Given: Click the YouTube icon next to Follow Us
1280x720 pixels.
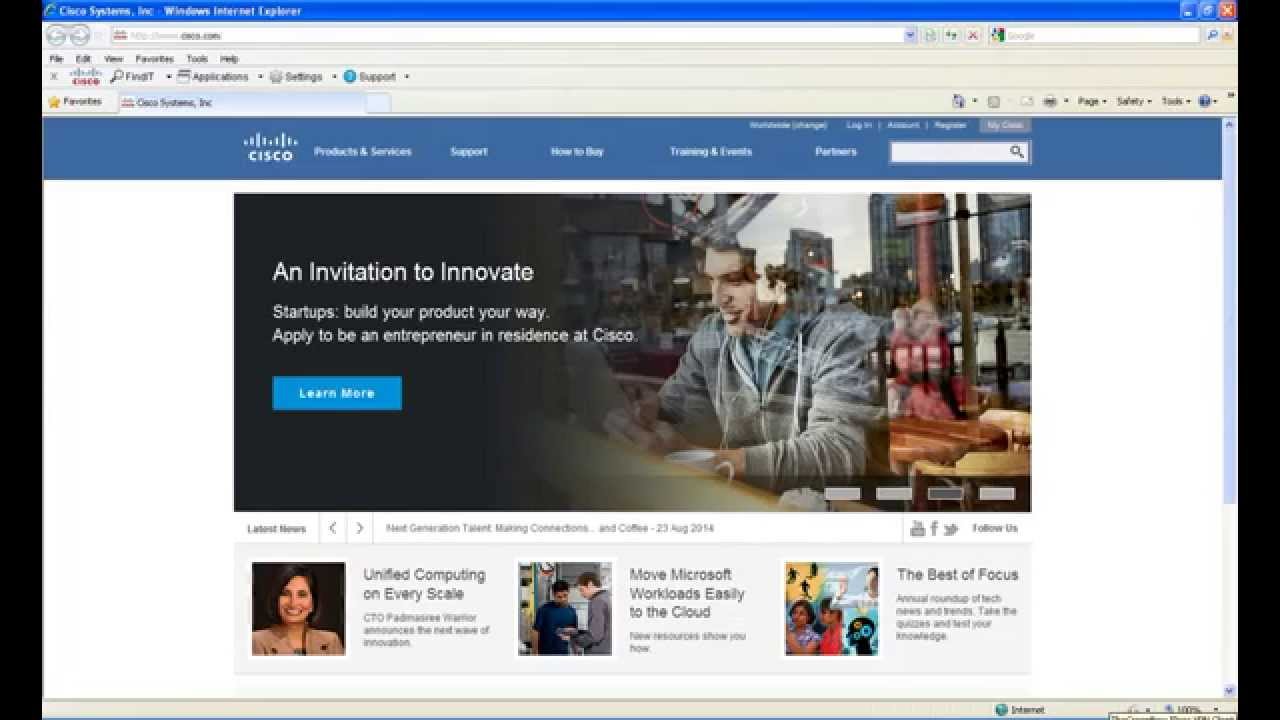Looking at the screenshot, I should tap(918, 528).
